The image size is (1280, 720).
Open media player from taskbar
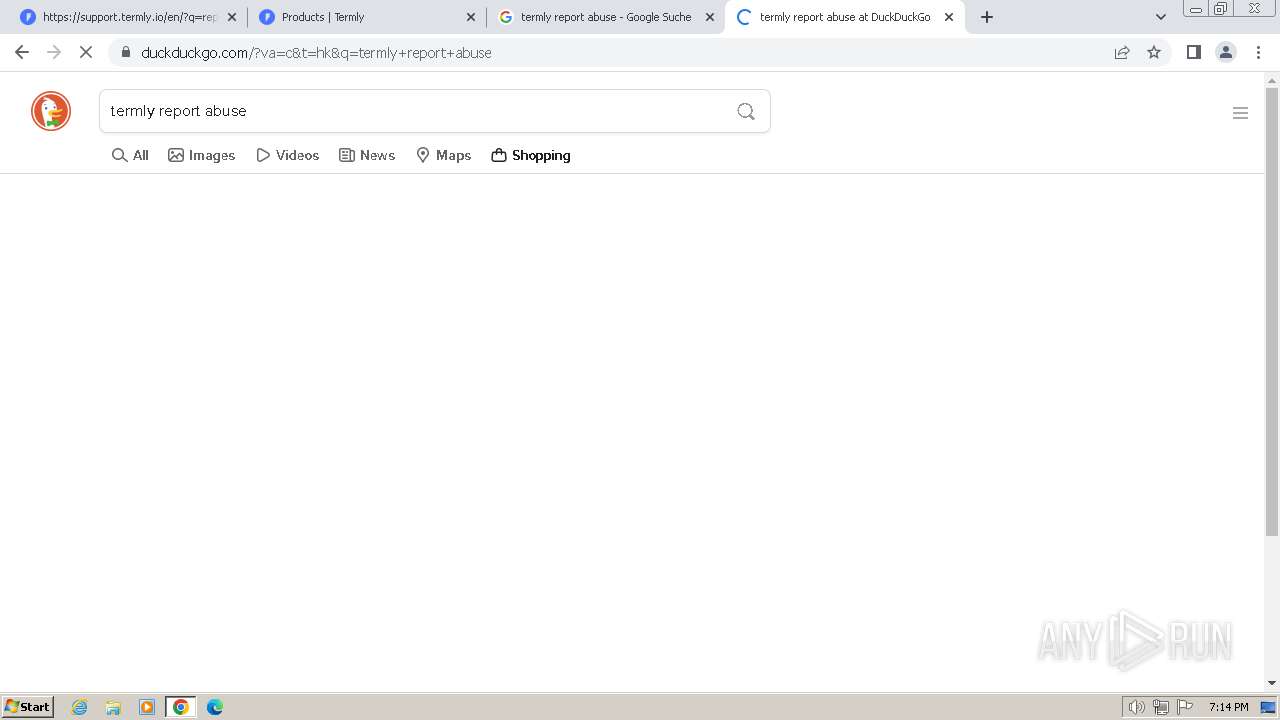pyautogui.click(x=147, y=707)
